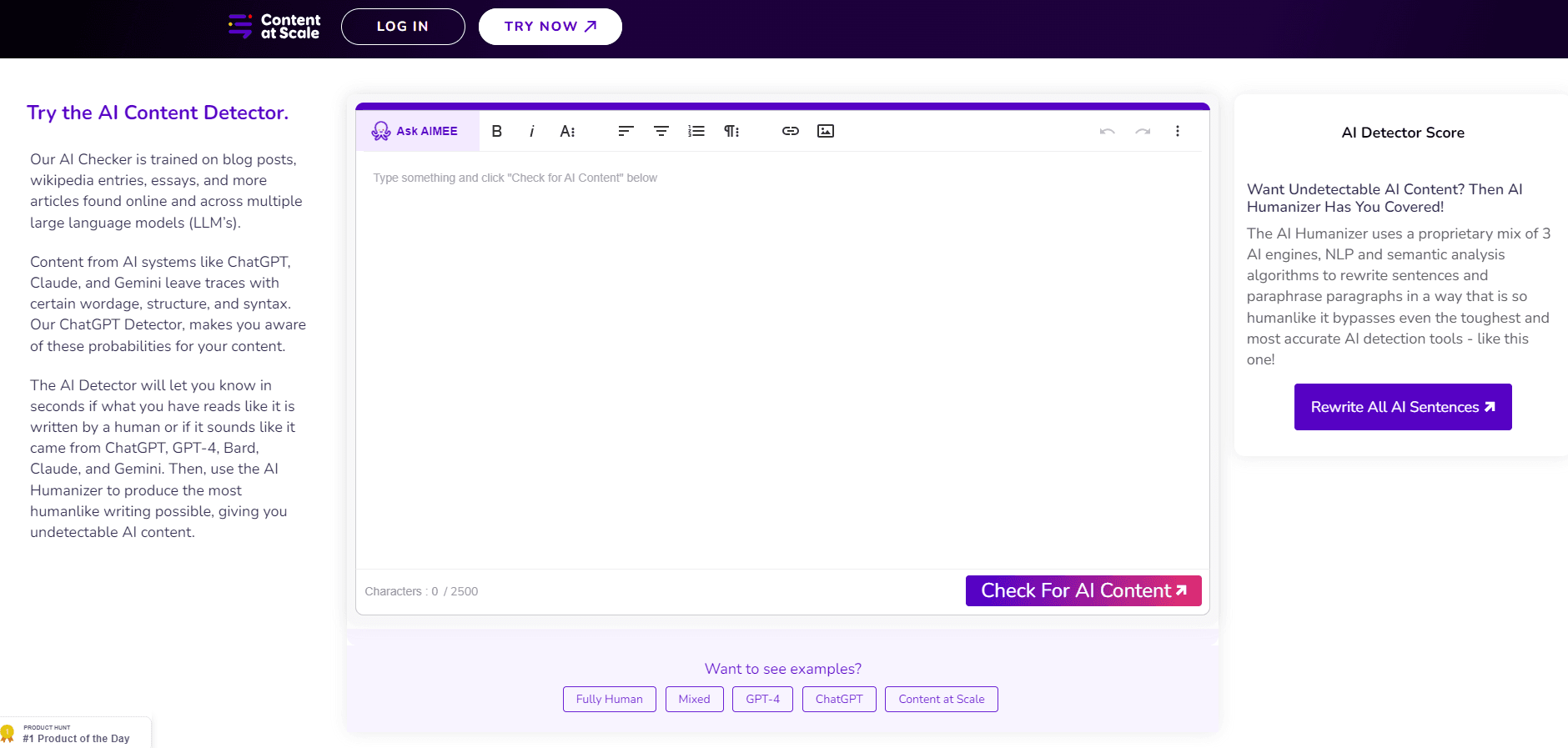Open the LOG IN page
1568x748 pixels.
pos(403,27)
